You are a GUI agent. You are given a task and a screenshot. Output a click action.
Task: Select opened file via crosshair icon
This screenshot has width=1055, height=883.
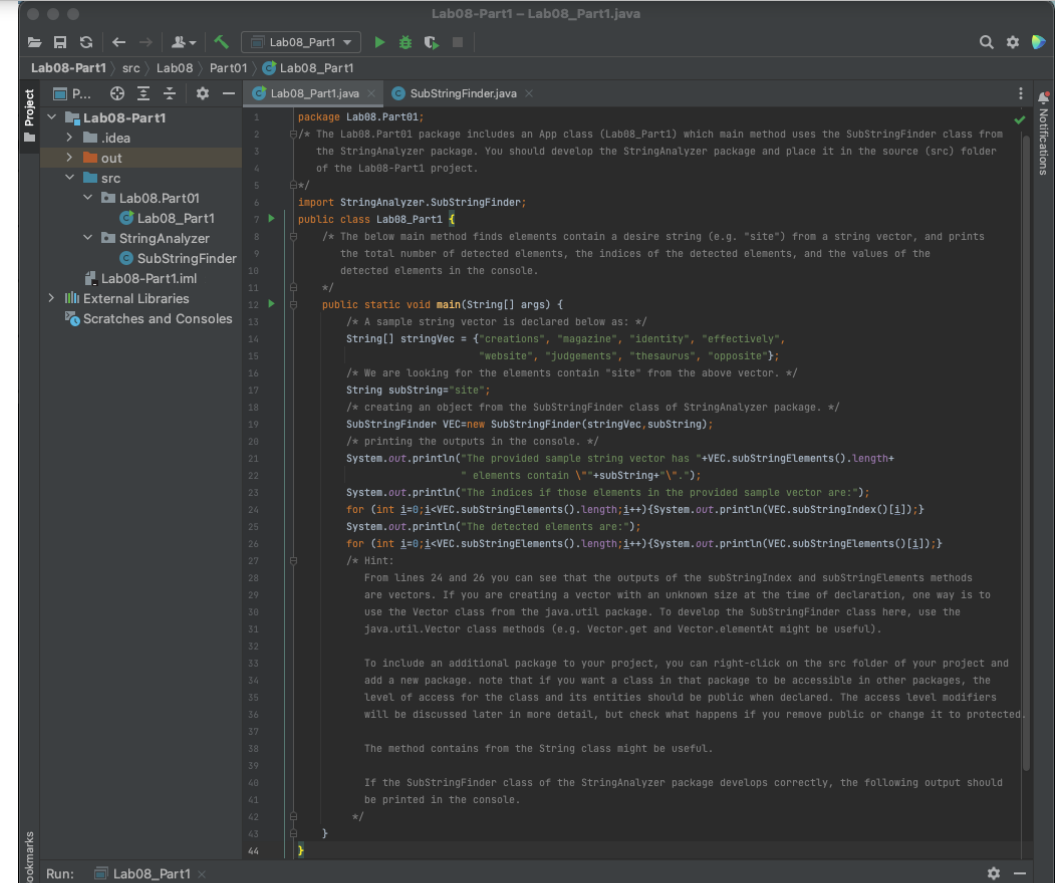click(117, 93)
